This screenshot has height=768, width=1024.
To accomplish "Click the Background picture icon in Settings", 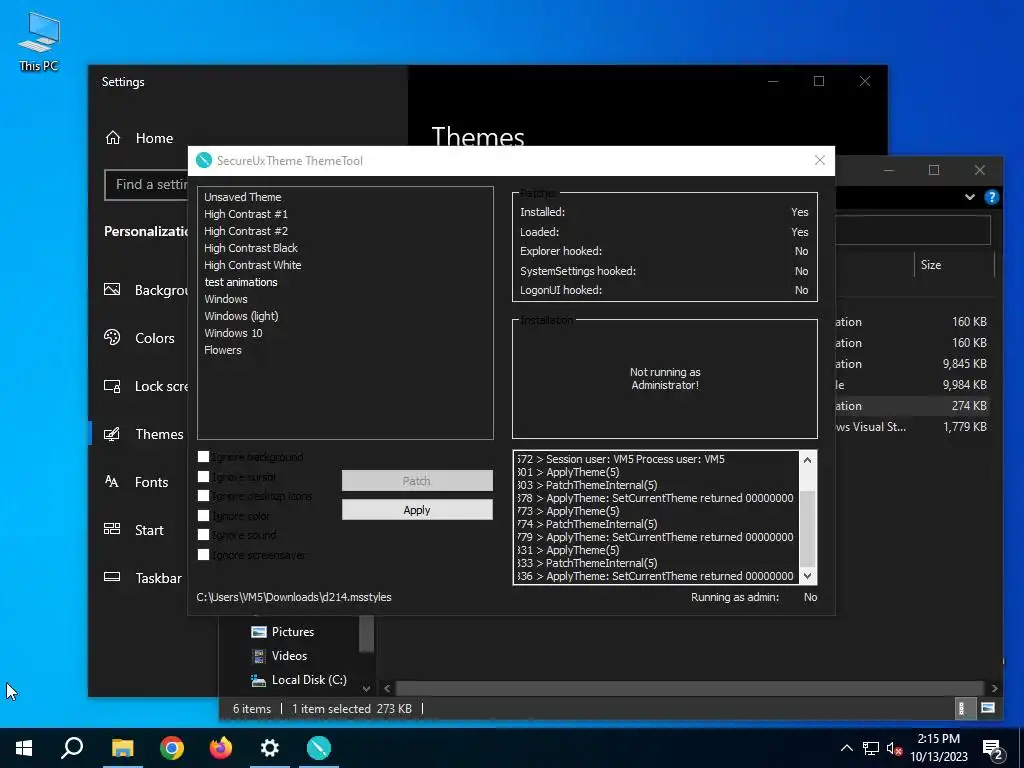I will pos(112,289).
